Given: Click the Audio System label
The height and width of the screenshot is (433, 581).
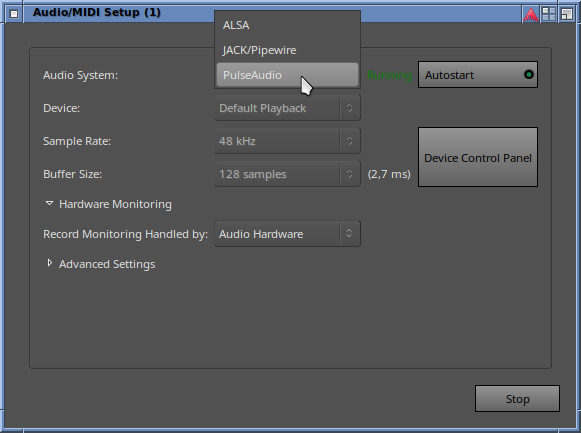Looking at the screenshot, I should pos(80,75).
